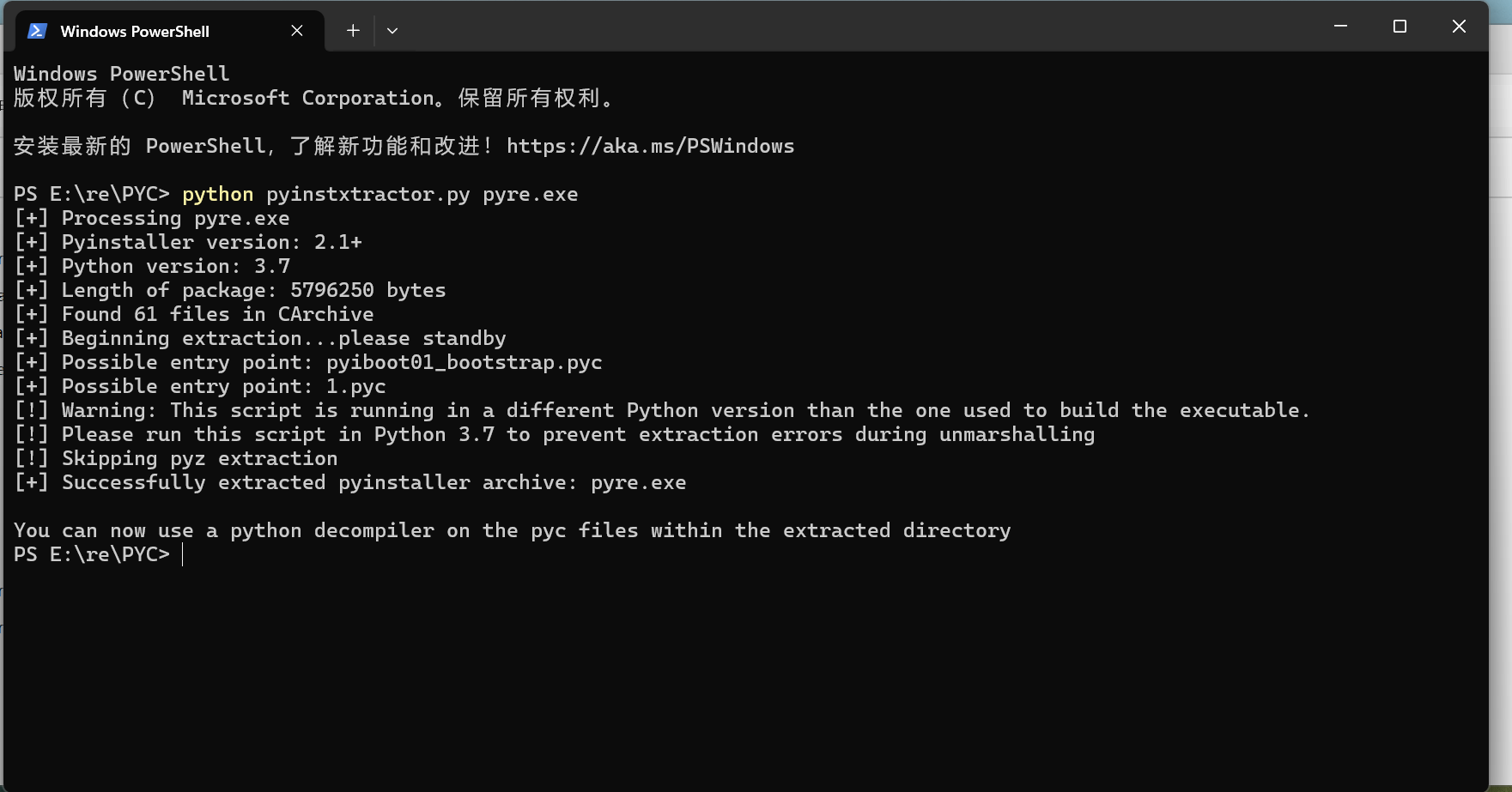Close the terminal window

(1459, 27)
